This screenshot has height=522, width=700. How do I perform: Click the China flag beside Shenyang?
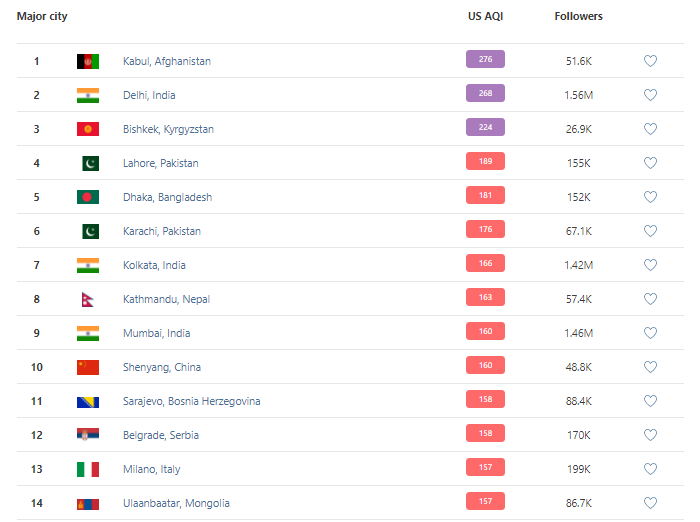point(88,367)
